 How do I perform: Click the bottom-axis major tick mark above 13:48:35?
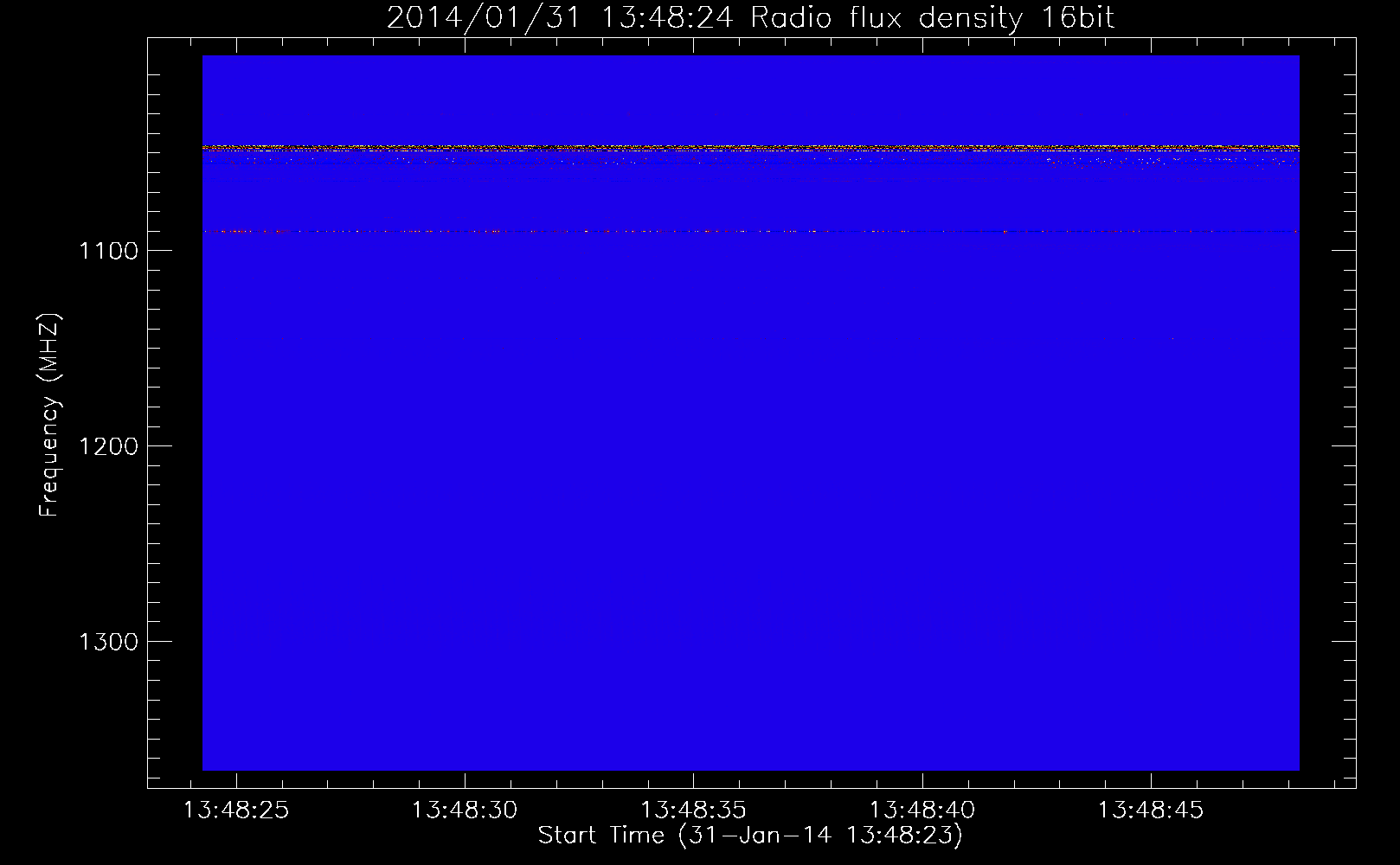pyautogui.click(x=693, y=778)
